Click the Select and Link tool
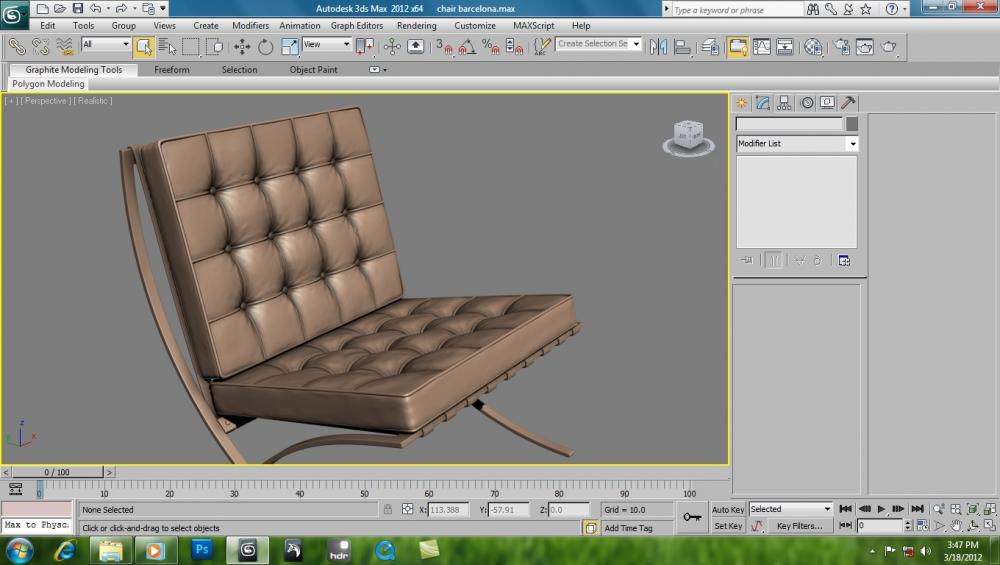The height and width of the screenshot is (565, 1000). click(17, 47)
